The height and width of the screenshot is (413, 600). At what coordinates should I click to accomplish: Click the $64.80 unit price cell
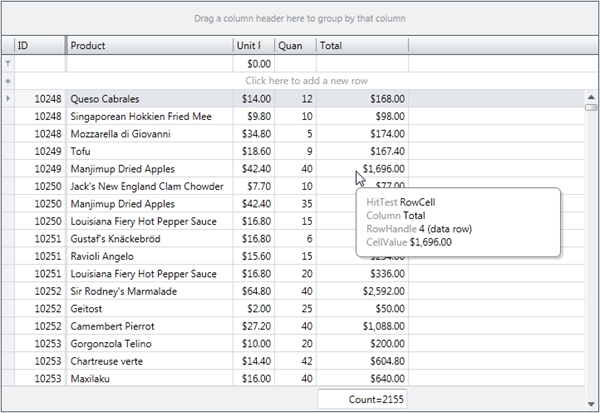coord(254,291)
